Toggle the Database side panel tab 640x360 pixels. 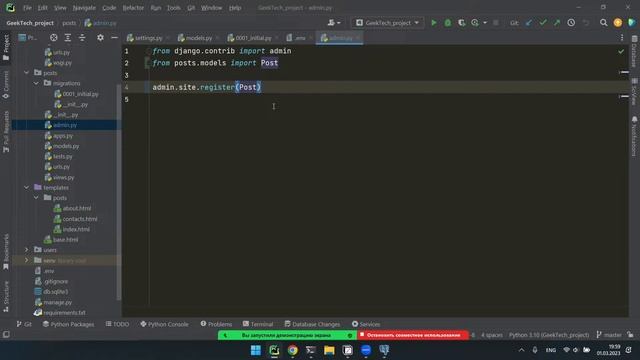click(634, 52)
